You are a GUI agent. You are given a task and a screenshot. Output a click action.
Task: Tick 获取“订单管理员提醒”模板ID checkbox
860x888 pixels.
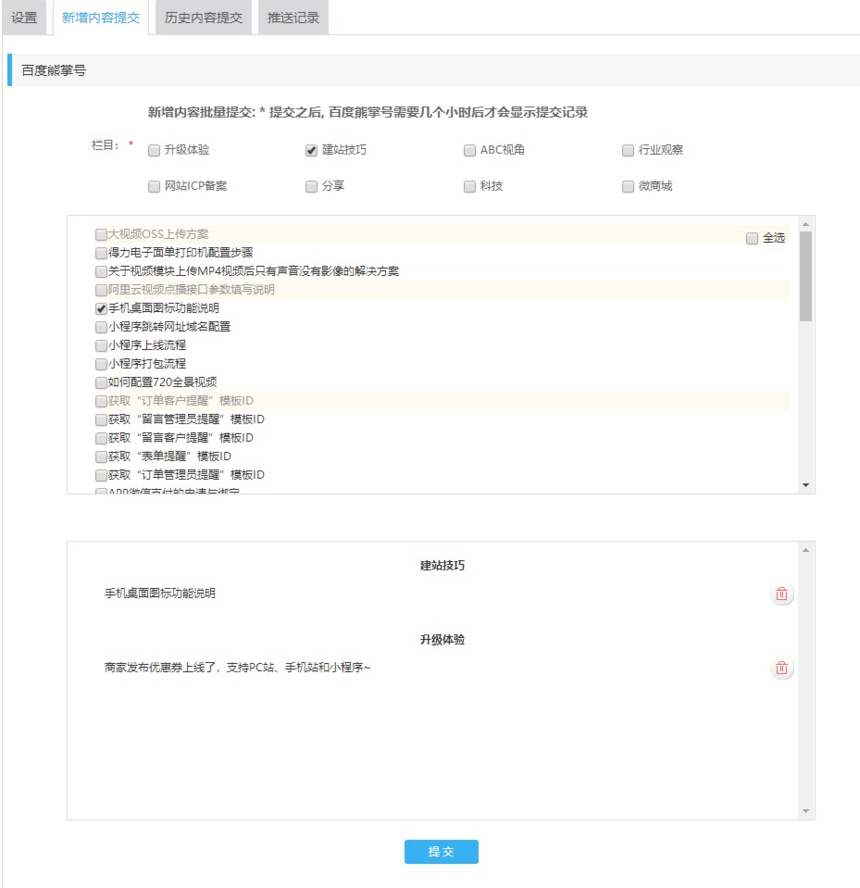coord(101,475)
